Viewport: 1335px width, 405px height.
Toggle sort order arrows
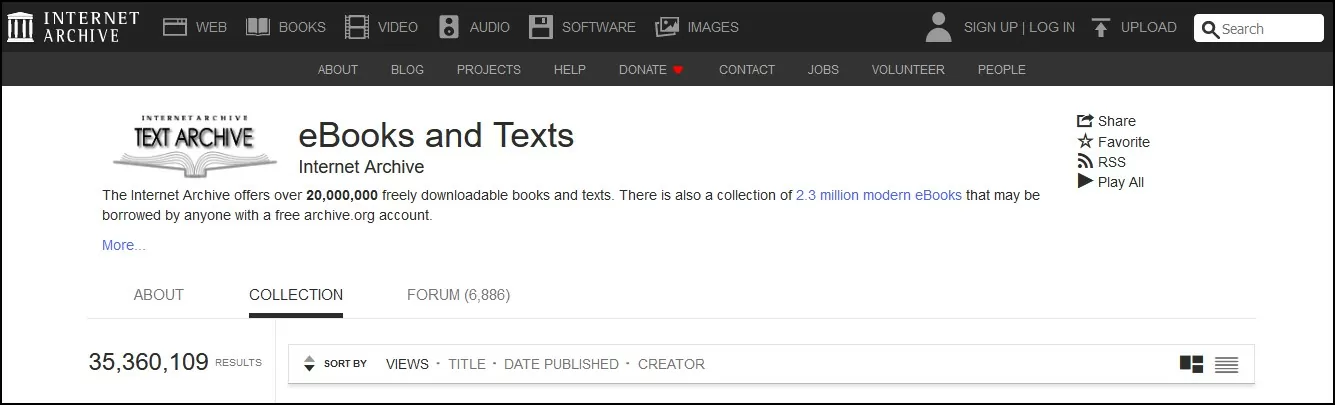309,364
